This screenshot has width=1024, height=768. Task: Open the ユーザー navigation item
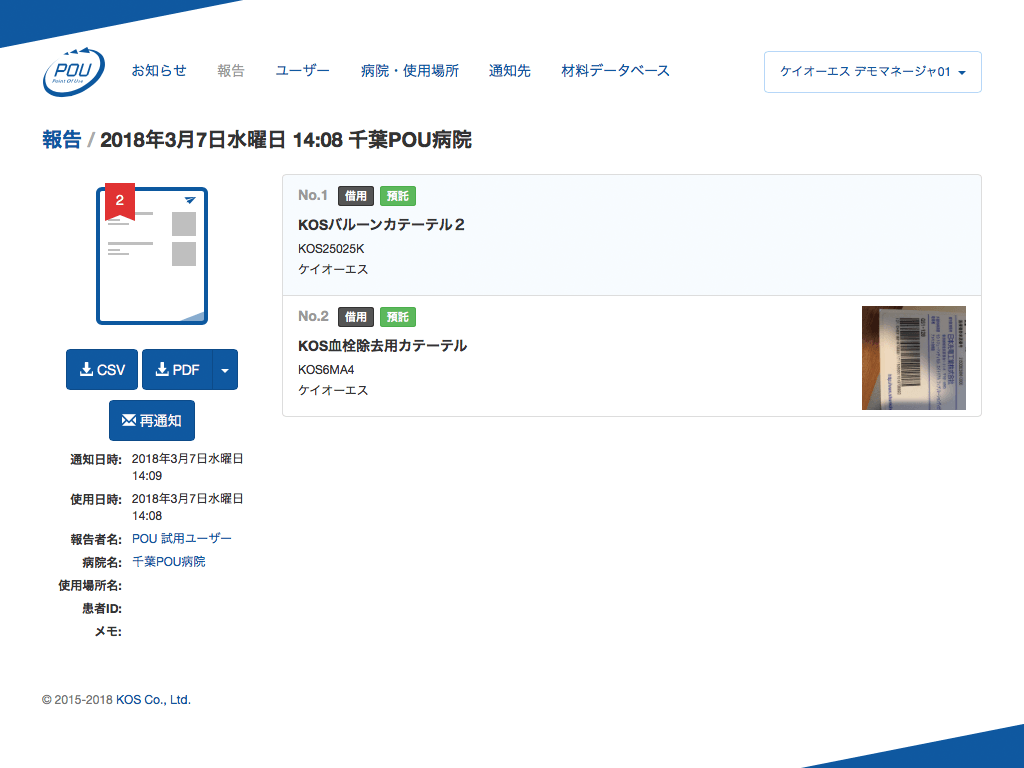pyautogui.click(x=302, y=71)
